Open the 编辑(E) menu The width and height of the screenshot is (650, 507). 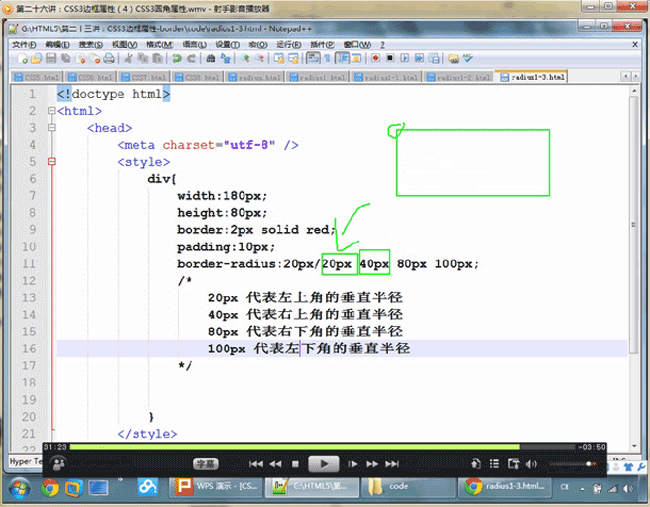pos(57,44)
